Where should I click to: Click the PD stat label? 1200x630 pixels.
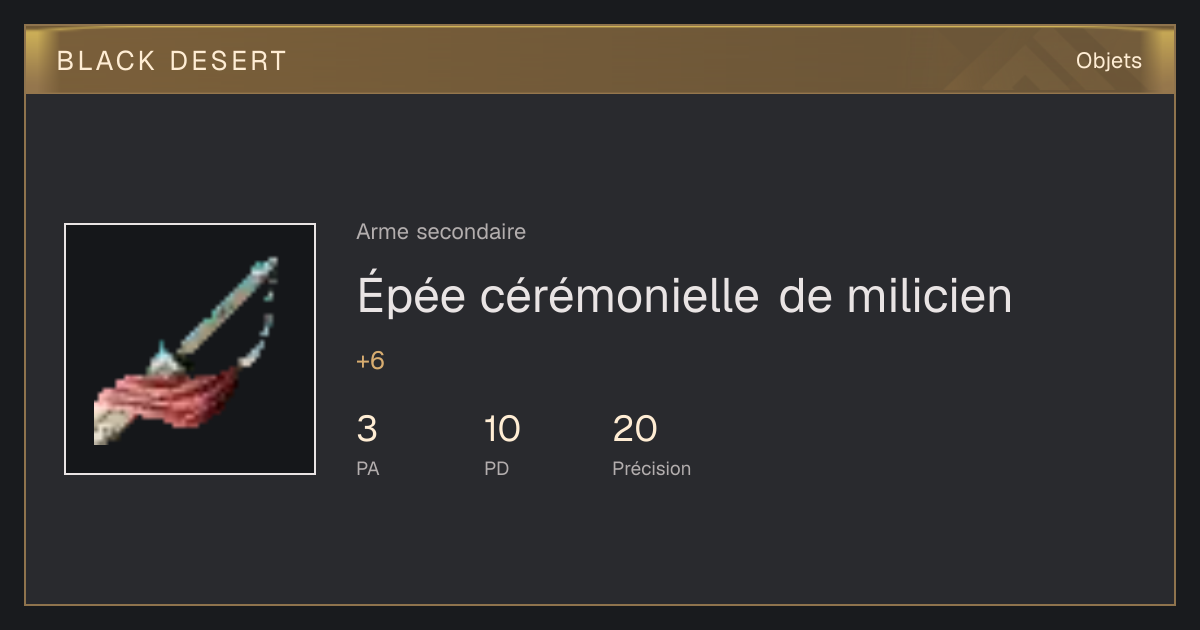pyautogui.click(x=496, y=468)
